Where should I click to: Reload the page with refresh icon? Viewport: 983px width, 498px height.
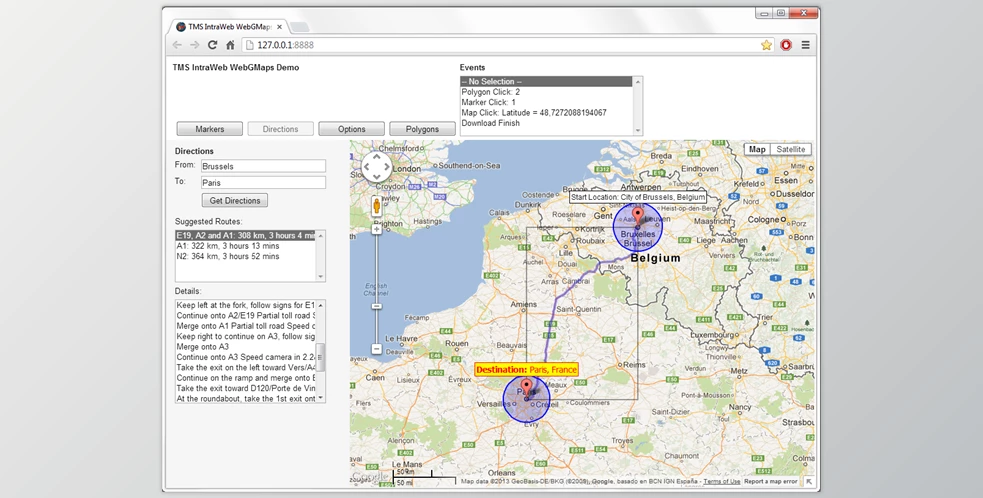(x=213, y=45)
